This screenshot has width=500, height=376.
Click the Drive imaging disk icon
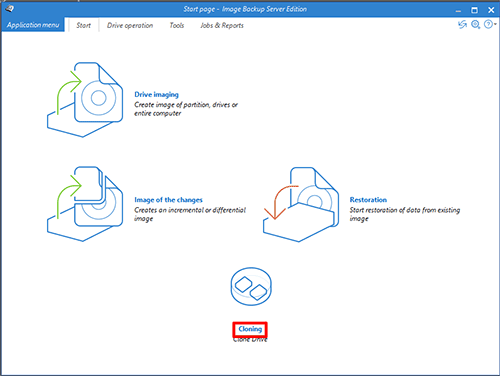(85, 100)
